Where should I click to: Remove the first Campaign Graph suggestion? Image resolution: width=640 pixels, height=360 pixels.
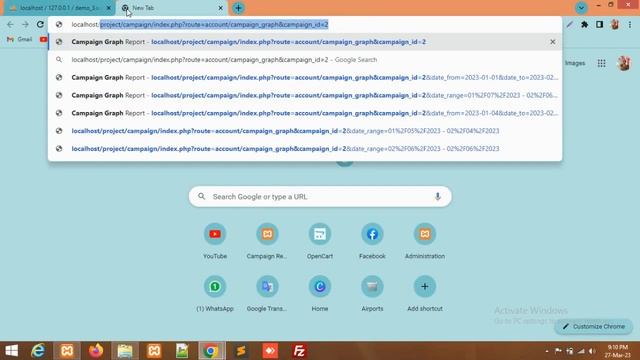(x=552, y=42)
